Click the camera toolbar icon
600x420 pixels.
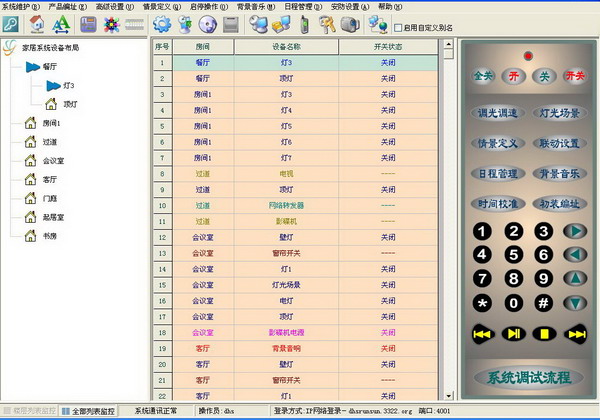click(350, 24)
